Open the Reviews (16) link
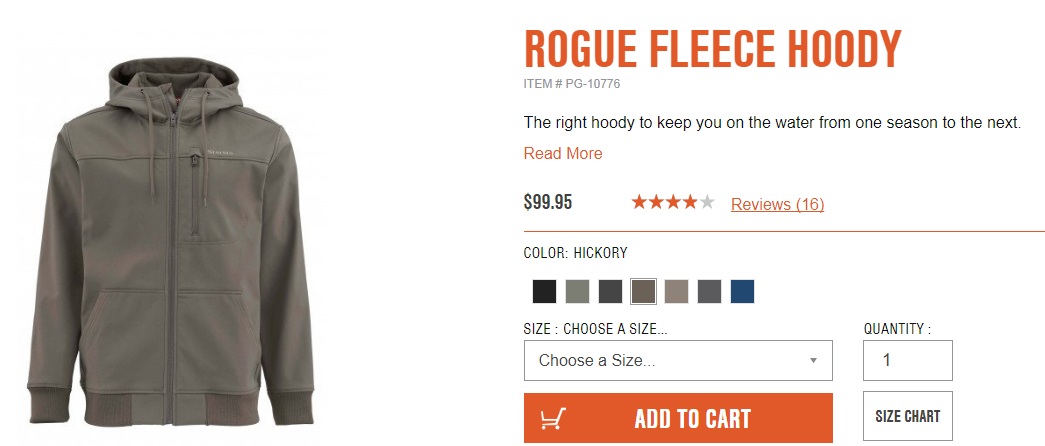The image size is (1045, 446). 777,204
